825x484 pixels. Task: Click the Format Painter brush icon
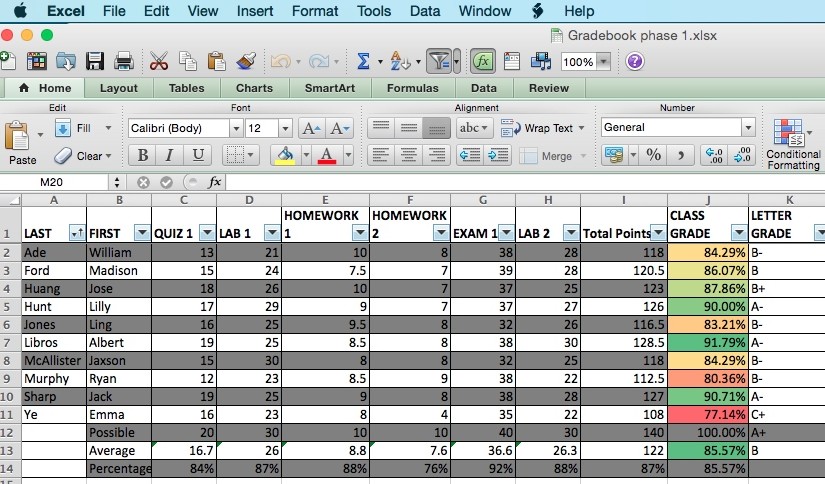pos(246,62)
